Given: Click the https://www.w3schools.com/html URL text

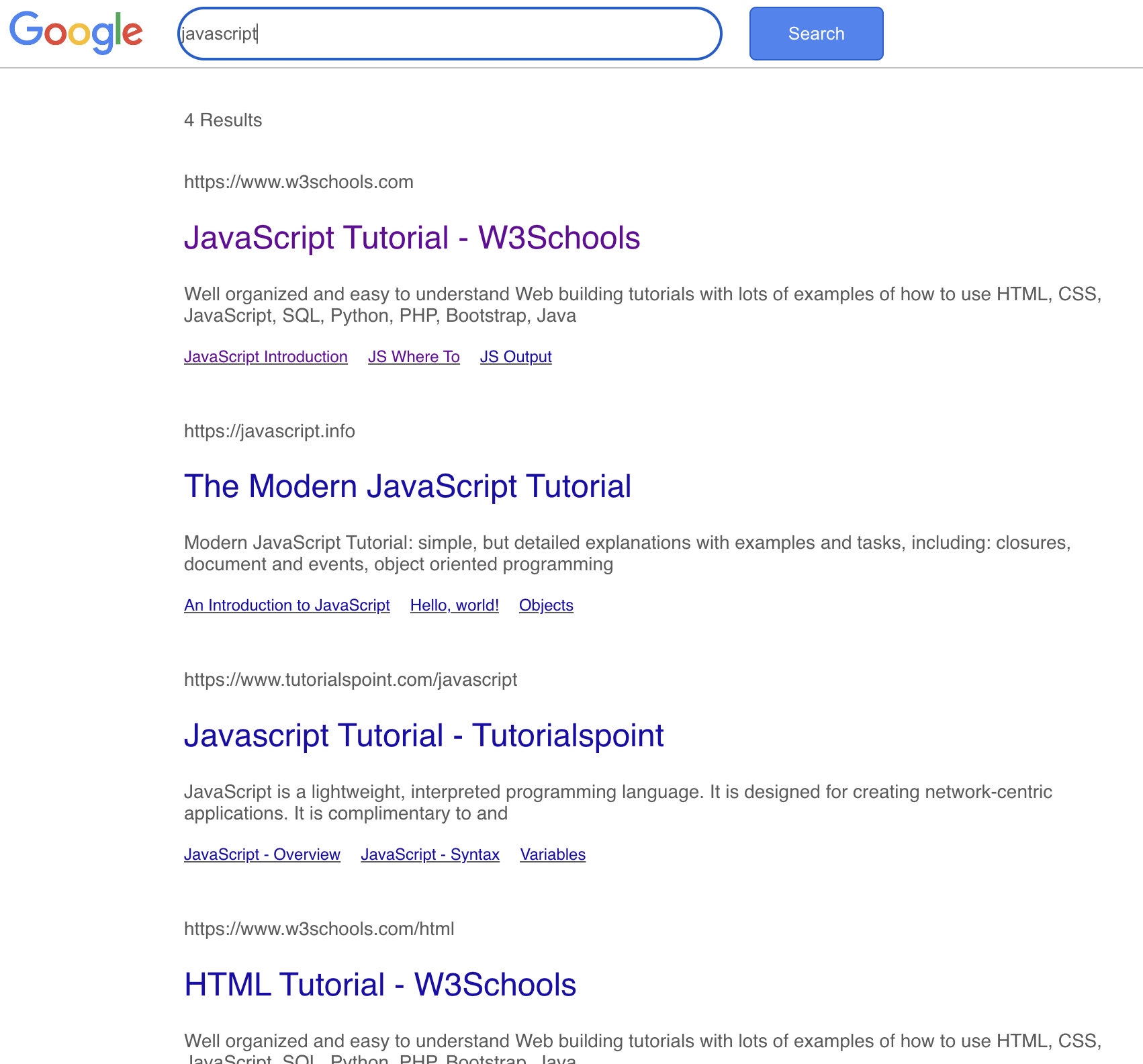Looking at the screenshot, I should tap(319, 929).
